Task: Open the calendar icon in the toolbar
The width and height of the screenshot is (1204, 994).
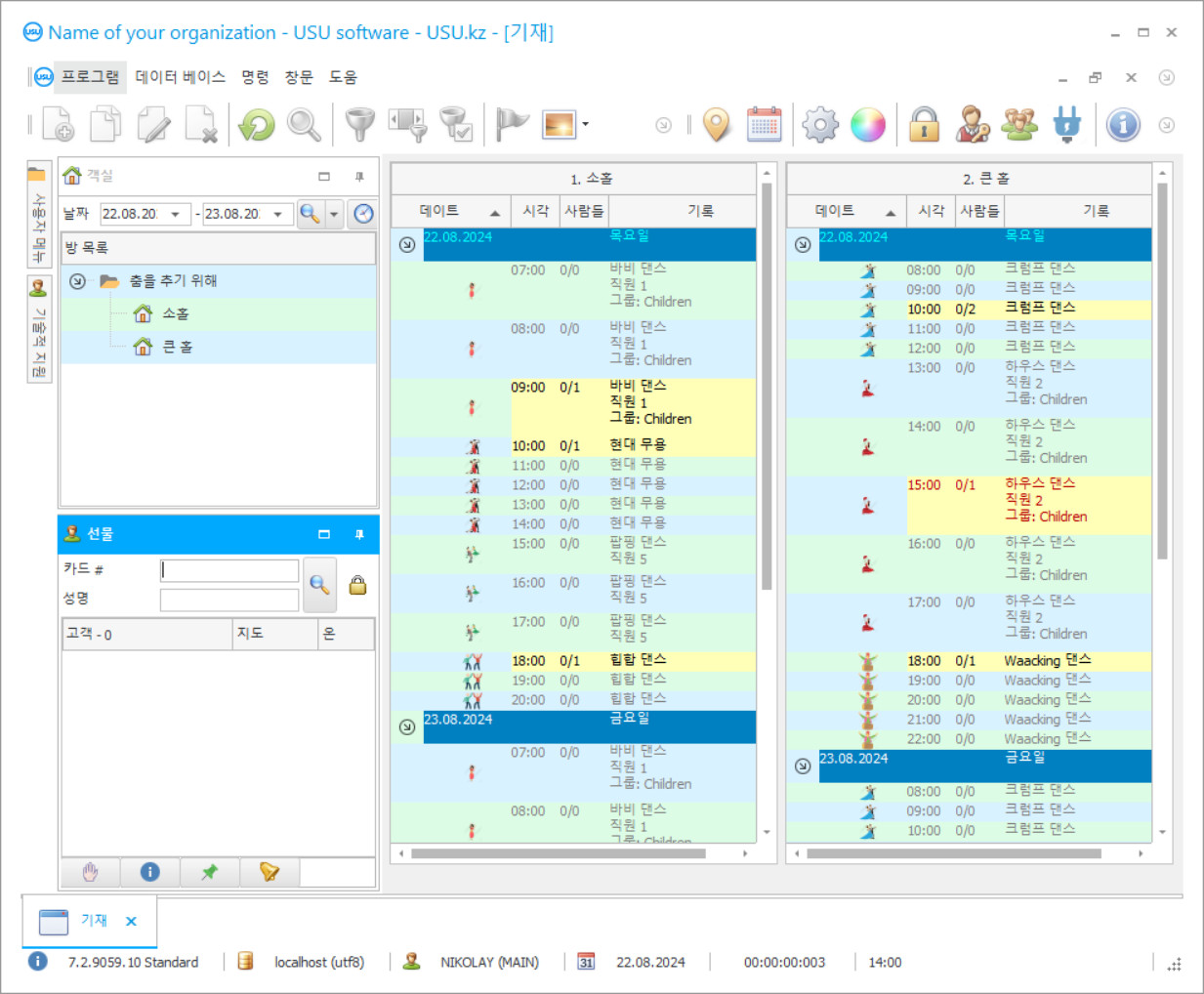Action: 764,125
